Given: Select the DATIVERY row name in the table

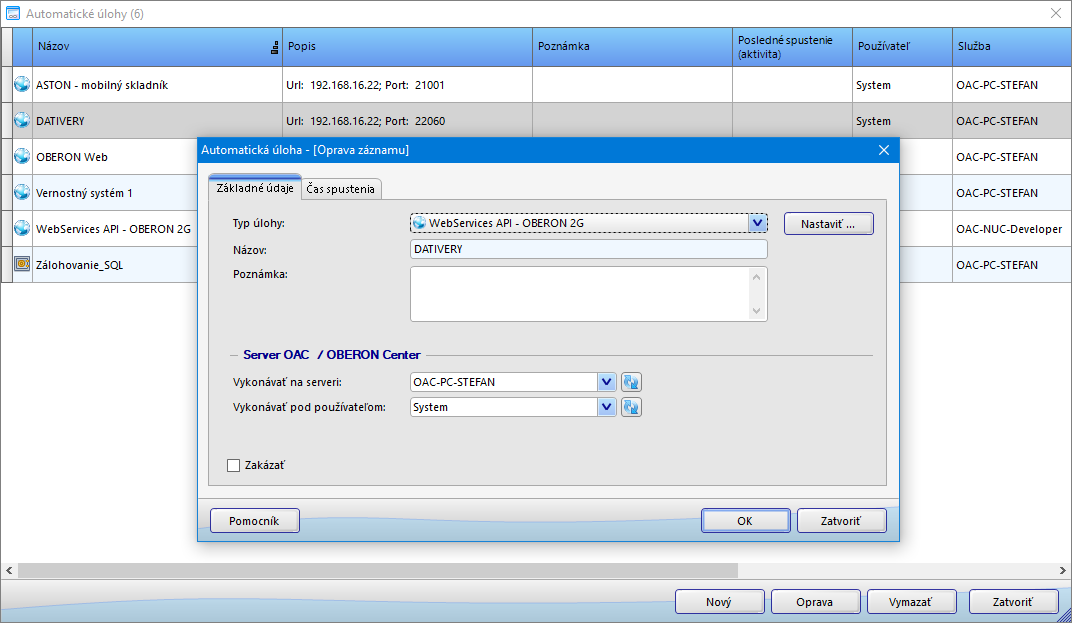Looking at the screenshot, I should tap(60, 121).
